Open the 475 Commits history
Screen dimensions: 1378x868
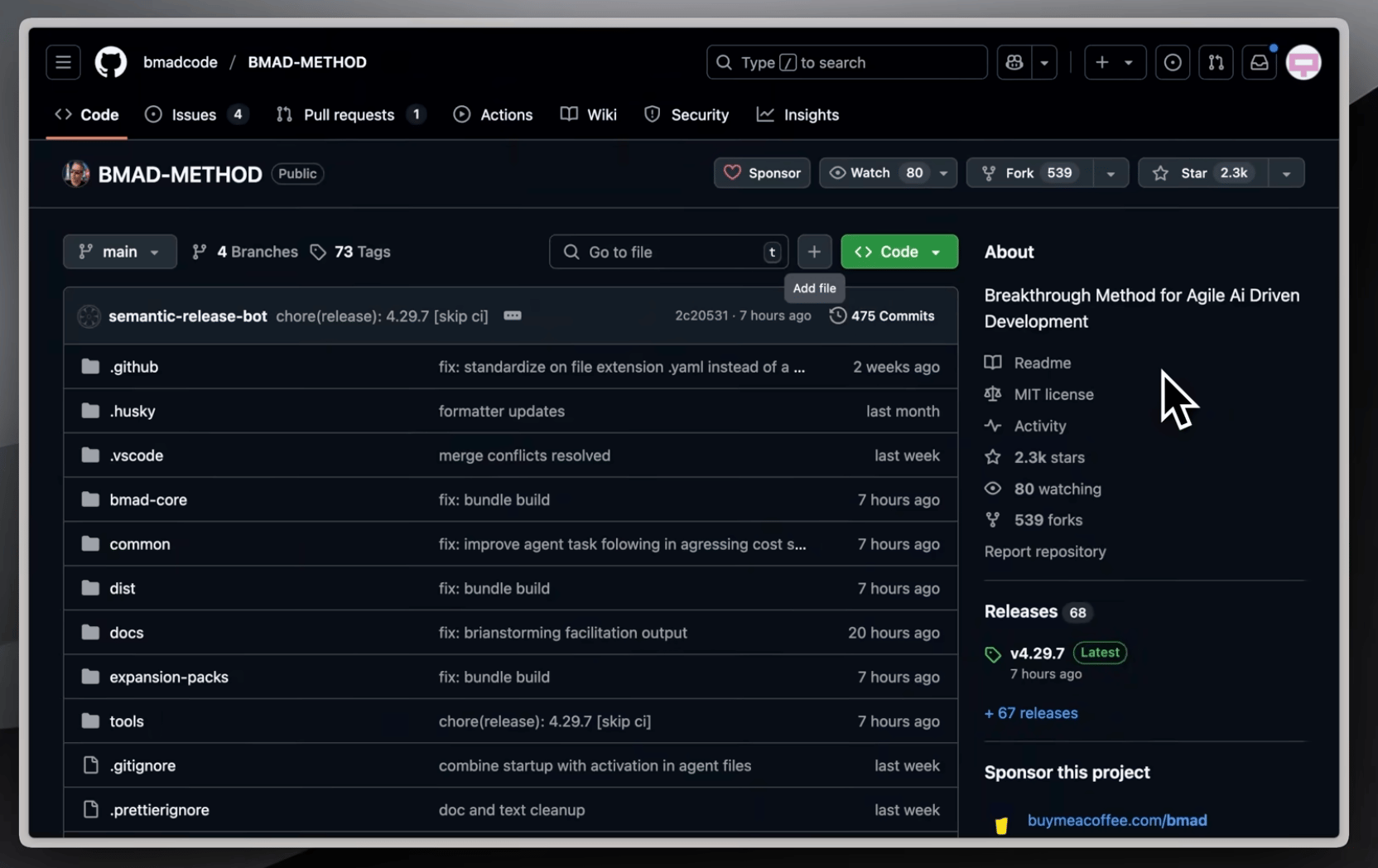click(882, 316)
